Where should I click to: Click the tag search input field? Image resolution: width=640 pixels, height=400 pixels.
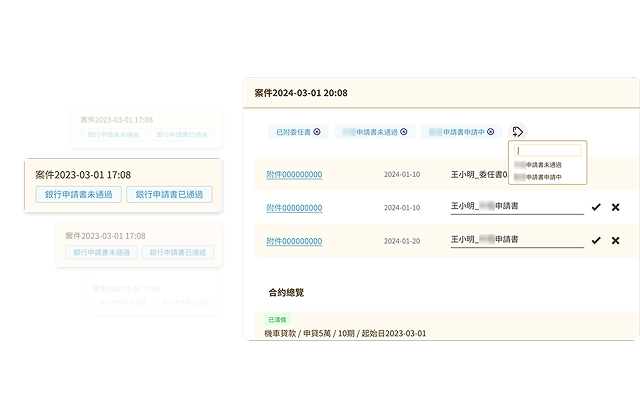point(547,151)
